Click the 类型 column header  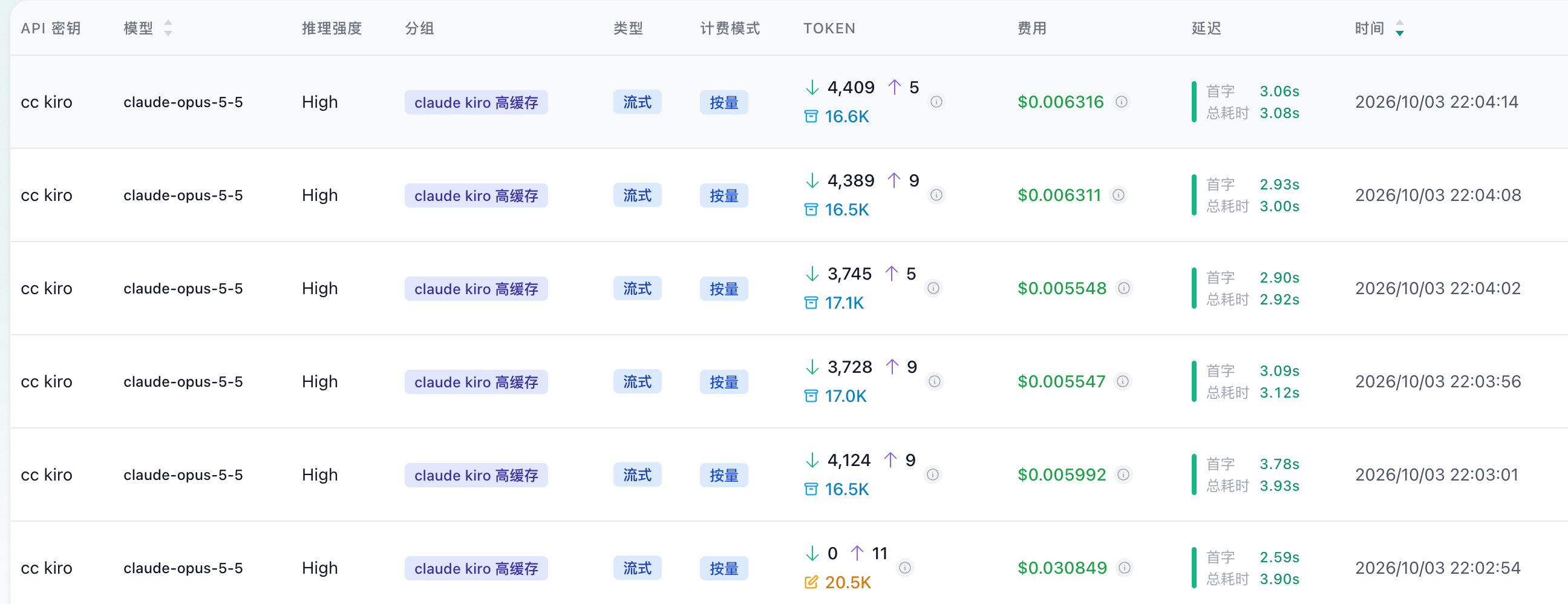(x=628, y=28)
